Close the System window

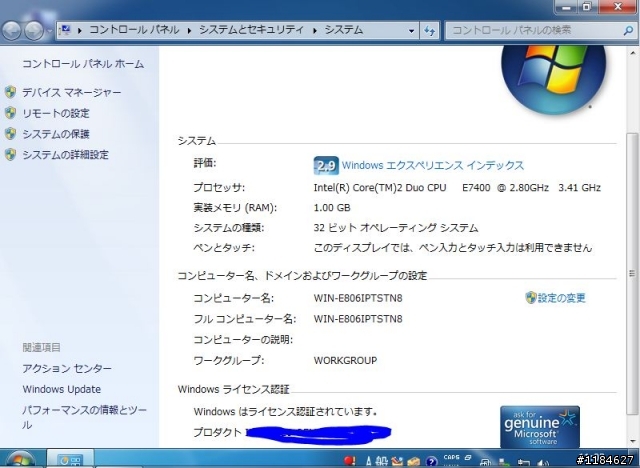[x=618, y=7]
